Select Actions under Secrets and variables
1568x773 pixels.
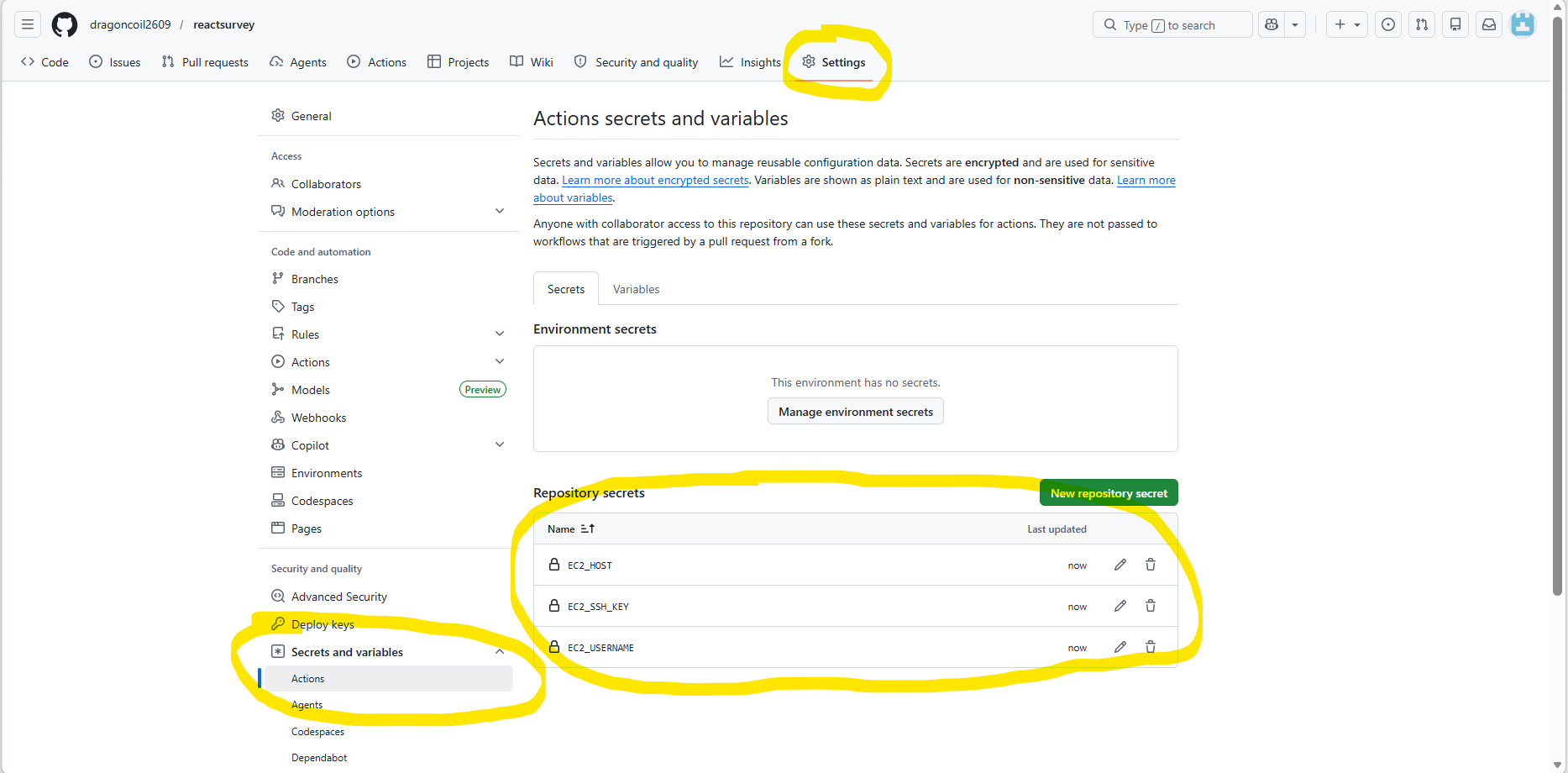(388, 679)
